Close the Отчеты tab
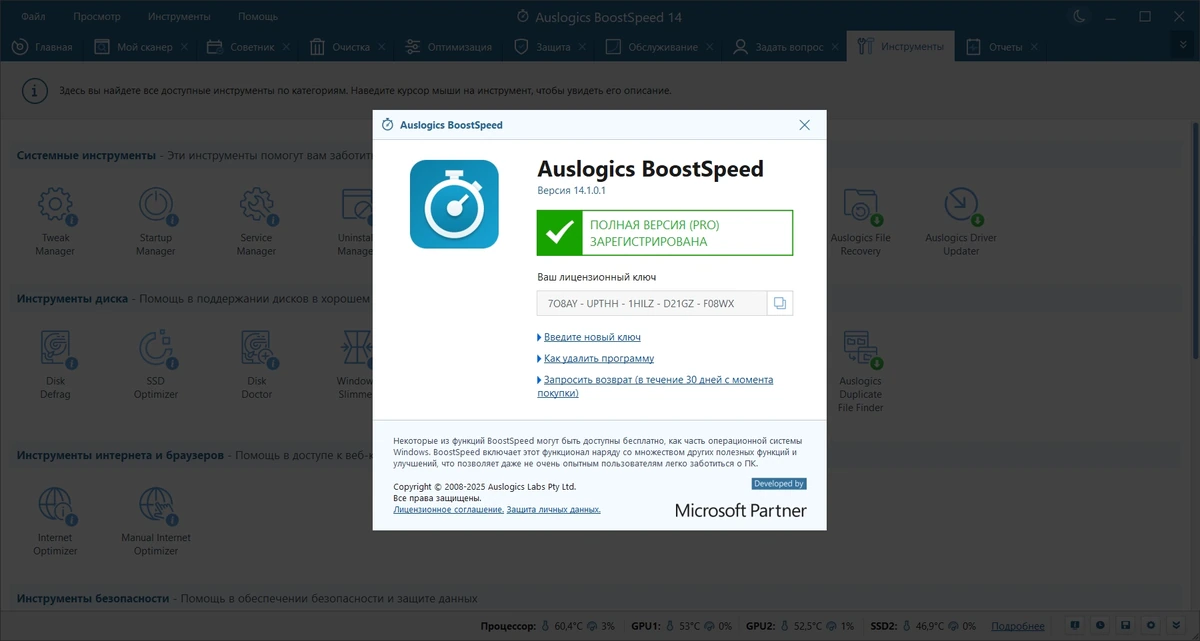The height and width of the screenshot is (641, 1200). [x=1036, y=47]
